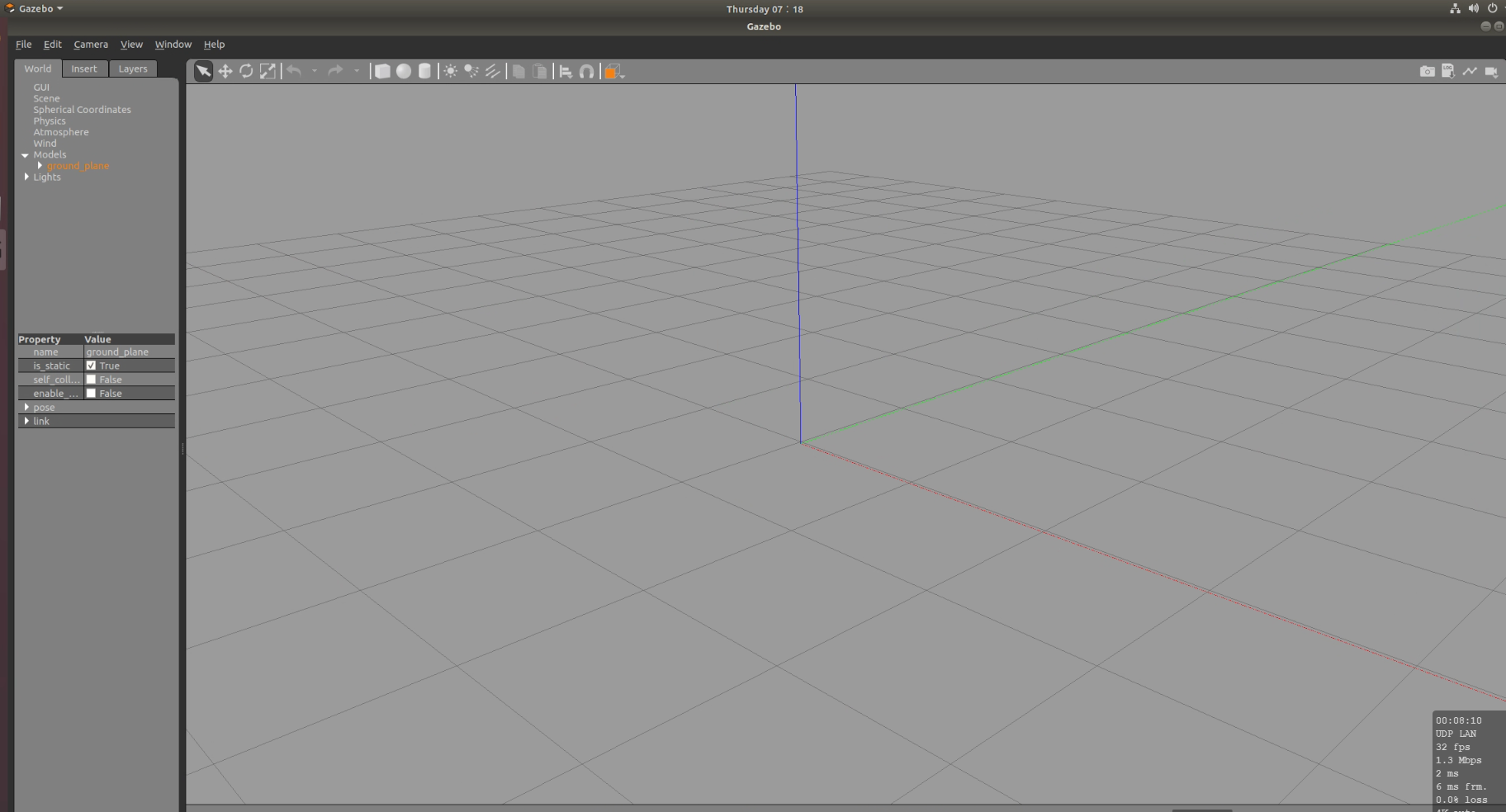Open the network status indicator

tap(1455, 8)
